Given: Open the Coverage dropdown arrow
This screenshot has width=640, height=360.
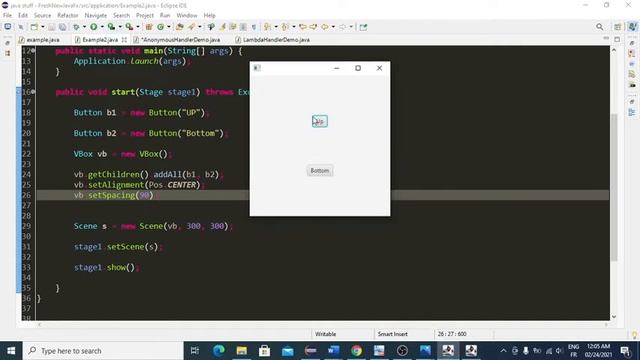Looking at the screenshot, I should pos(120,27).
